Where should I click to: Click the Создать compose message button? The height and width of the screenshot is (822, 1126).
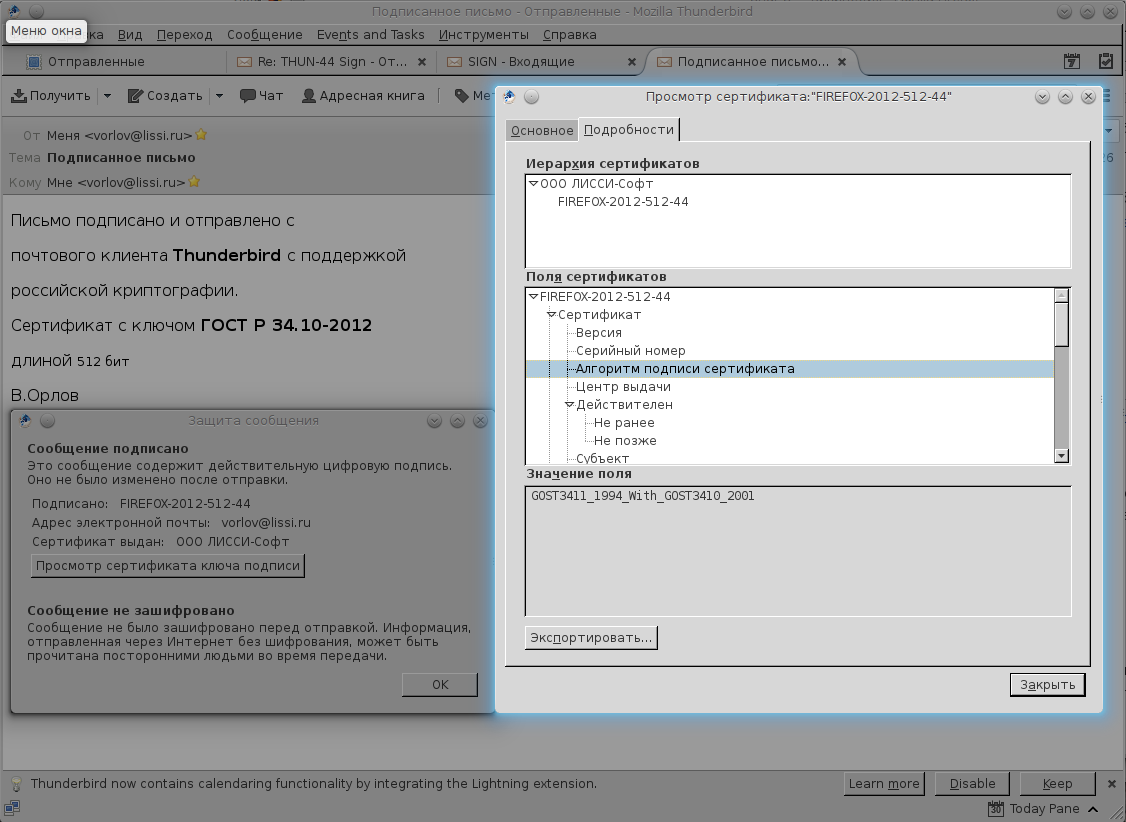[x=165, y=95]
